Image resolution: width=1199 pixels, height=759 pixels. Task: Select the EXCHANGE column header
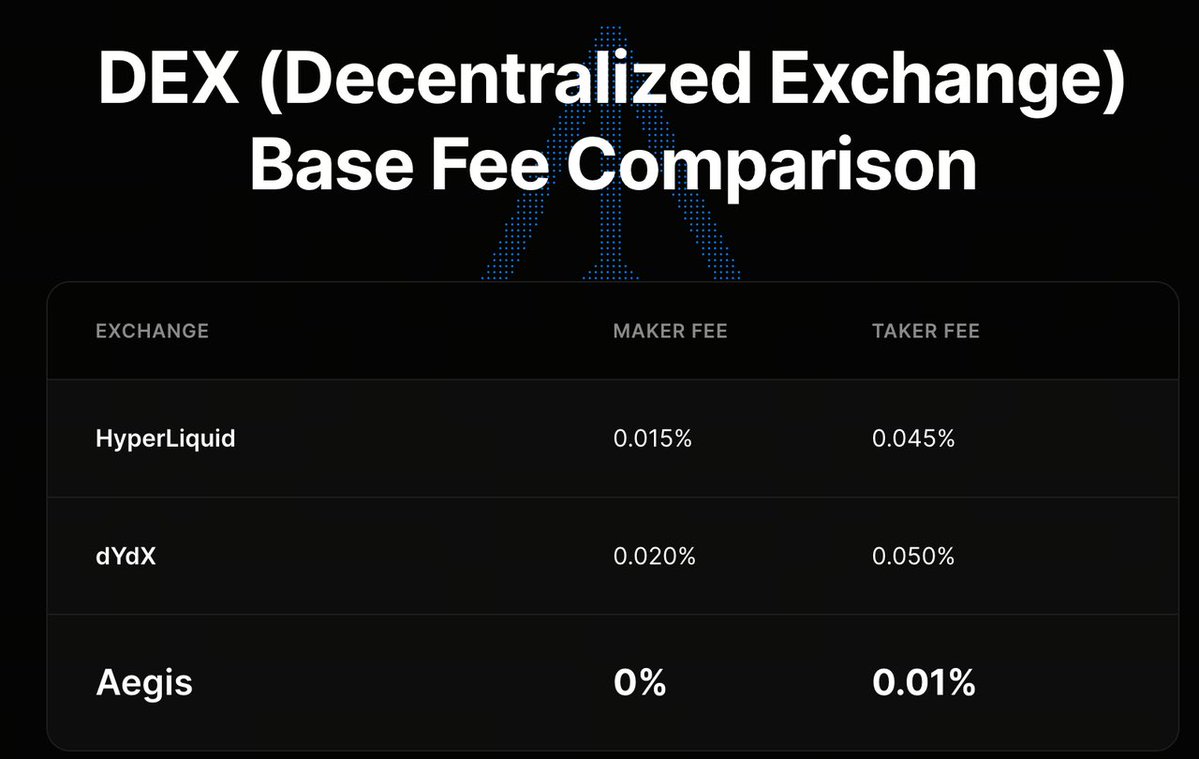pos(152,331)
